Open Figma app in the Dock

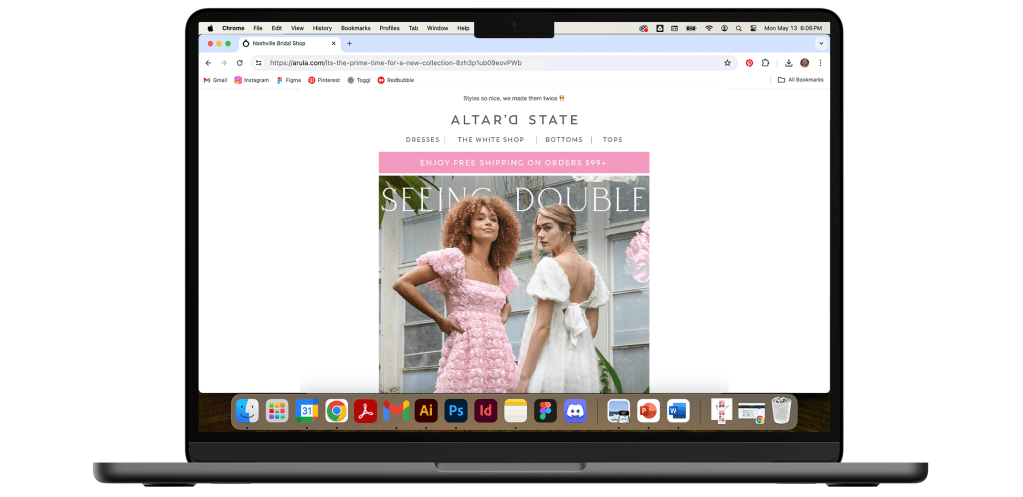point(545,411)
